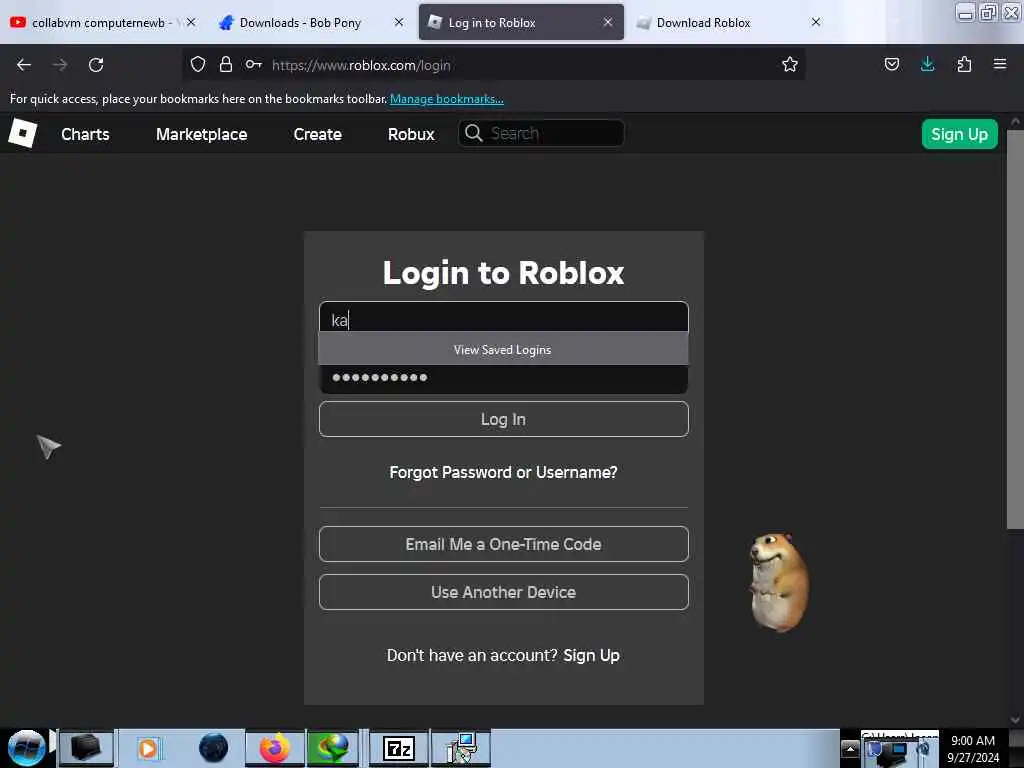Open the media player taskbar icon
Image resolution: width=1024 pixels, height=768 pixels.
point(148,748)
